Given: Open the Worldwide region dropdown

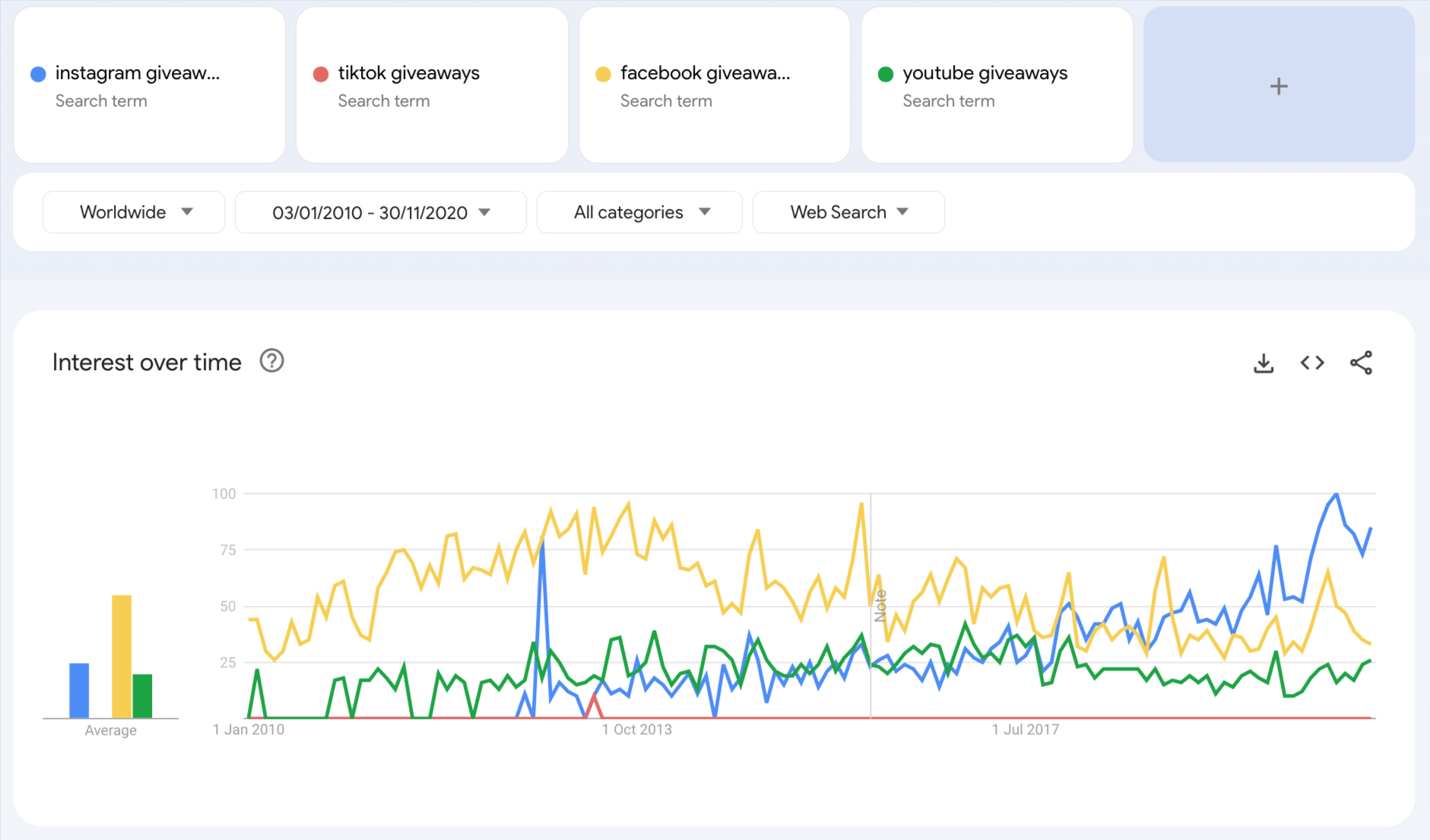Looking at the screenshot, I should click(x=134, y=212).
